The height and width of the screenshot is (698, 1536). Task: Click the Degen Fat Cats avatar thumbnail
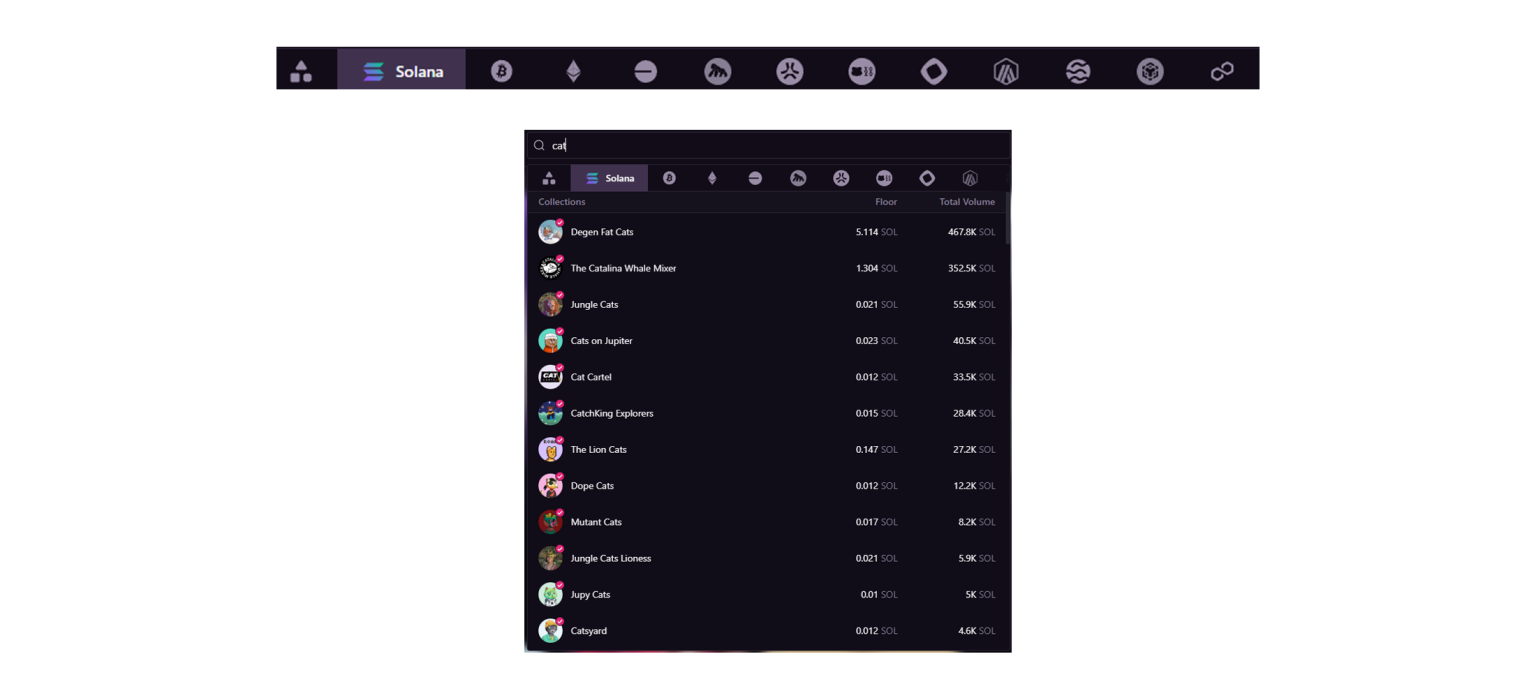click(550, 232)
